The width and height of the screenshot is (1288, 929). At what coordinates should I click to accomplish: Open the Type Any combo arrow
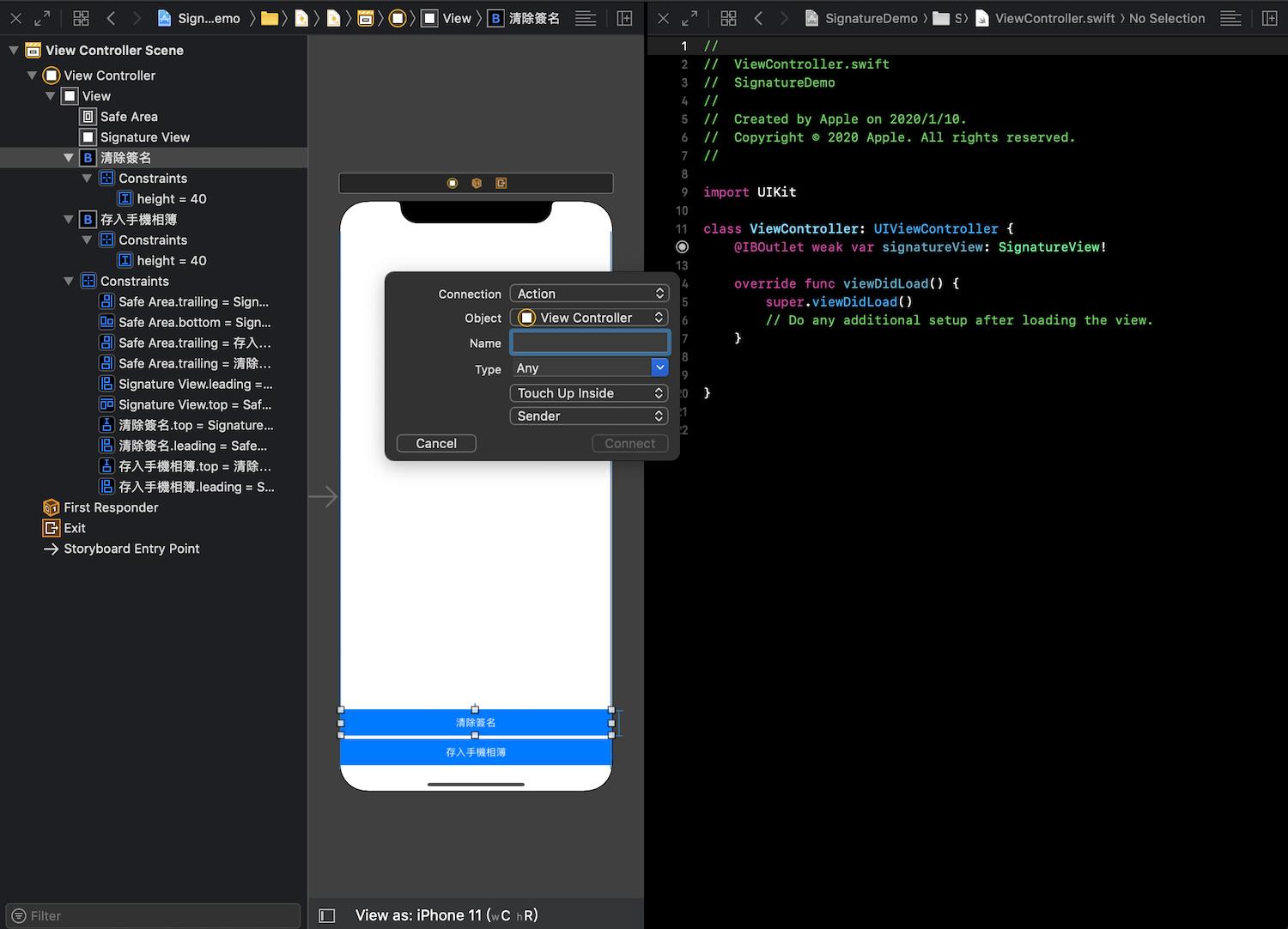click(x=659, y=367)
